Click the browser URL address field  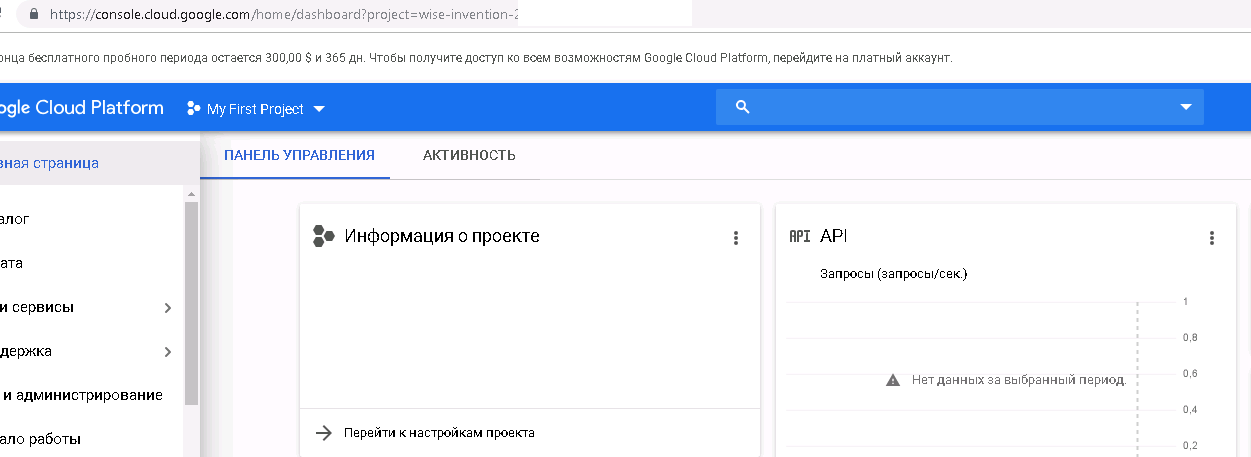pyautogui.click(x=355, y=15)
